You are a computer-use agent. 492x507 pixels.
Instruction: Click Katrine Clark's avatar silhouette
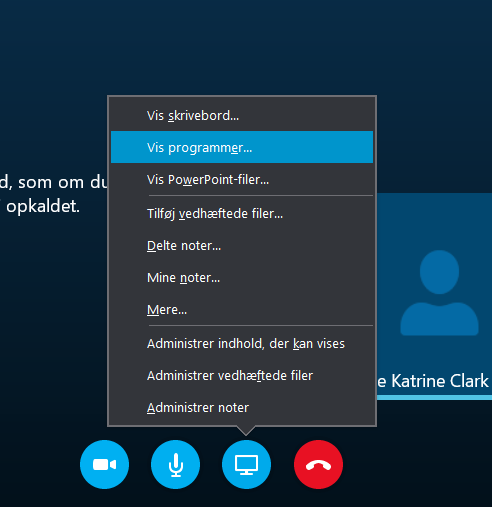pos(439,293)
